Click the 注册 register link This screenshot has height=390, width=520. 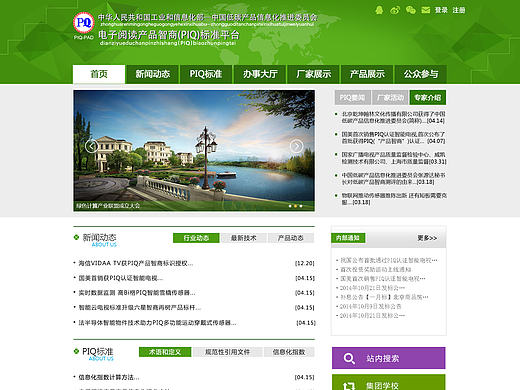(x=459, y=10)
